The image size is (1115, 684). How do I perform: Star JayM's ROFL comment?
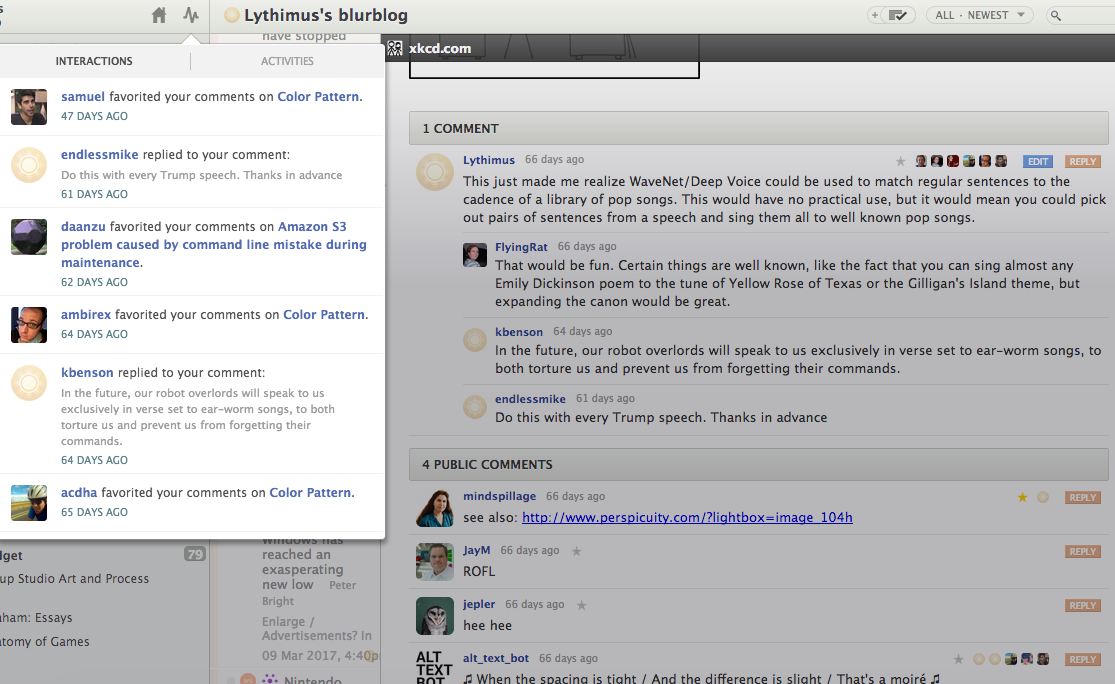point(577,551)
